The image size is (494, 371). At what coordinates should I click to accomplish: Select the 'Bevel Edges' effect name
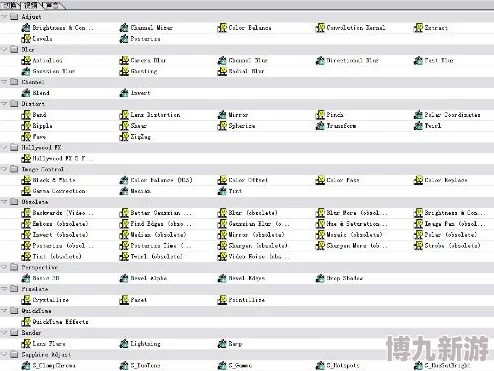(247, 278)
